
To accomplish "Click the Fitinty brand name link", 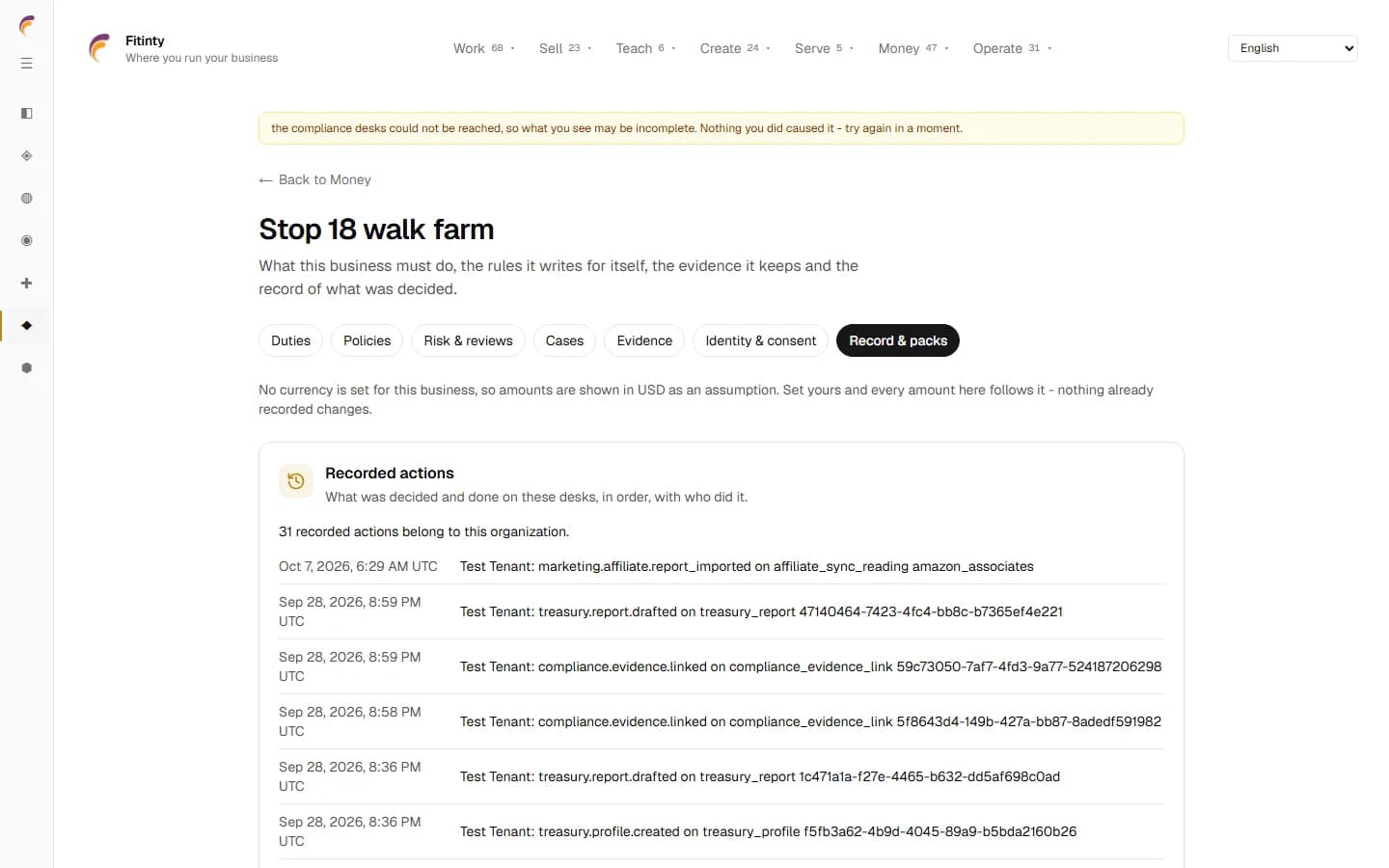I will (145, 41).
